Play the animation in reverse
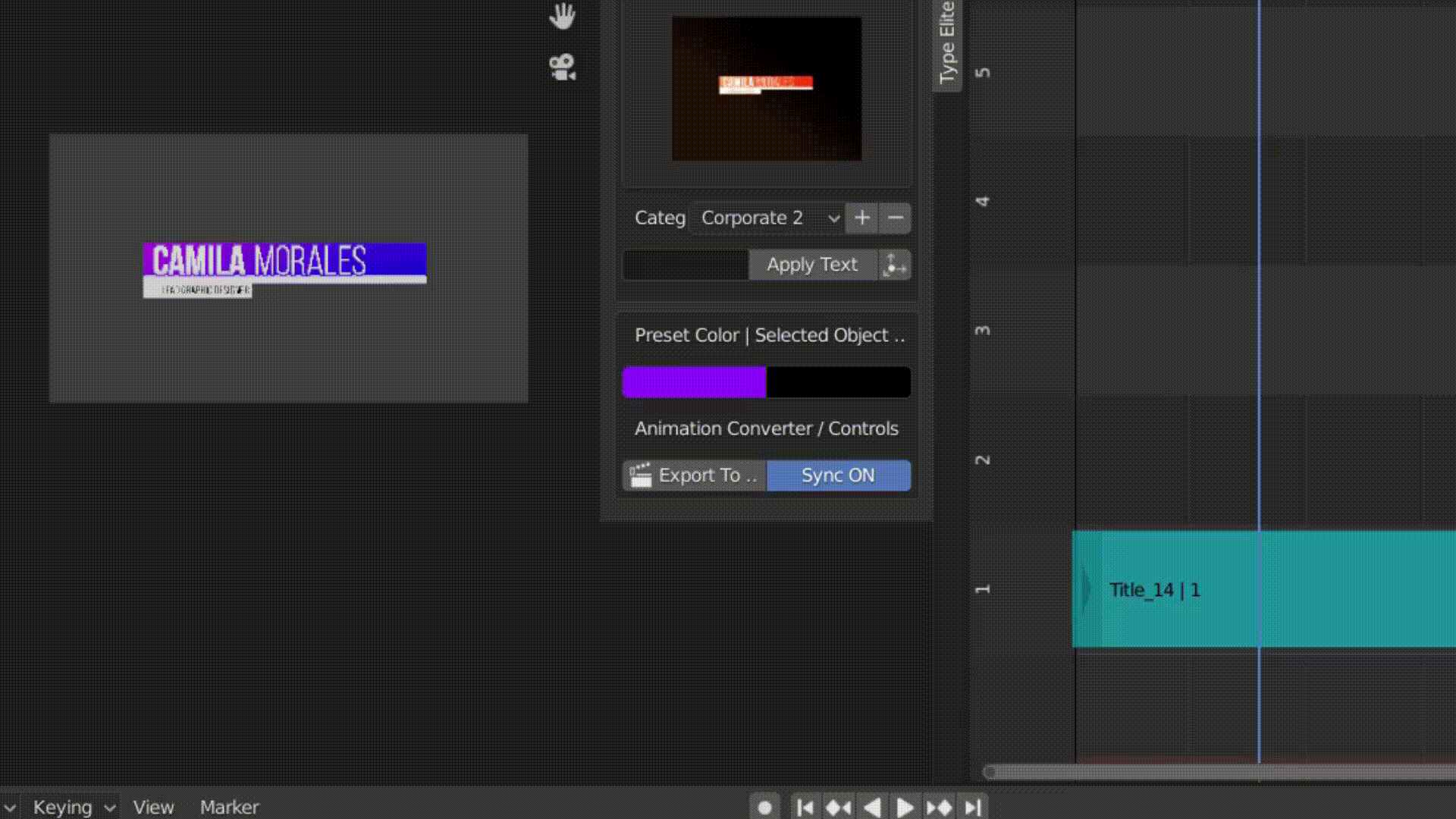 872,808
